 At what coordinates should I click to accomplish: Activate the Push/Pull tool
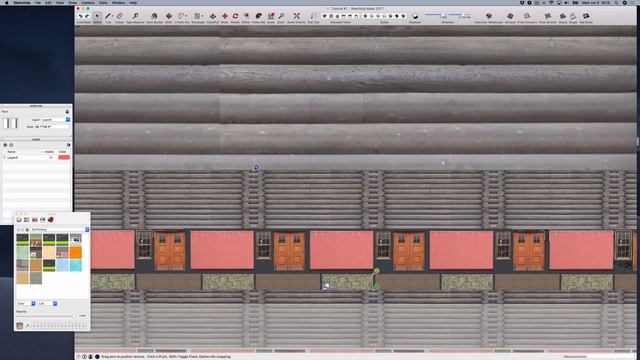(x=213, y=16)
